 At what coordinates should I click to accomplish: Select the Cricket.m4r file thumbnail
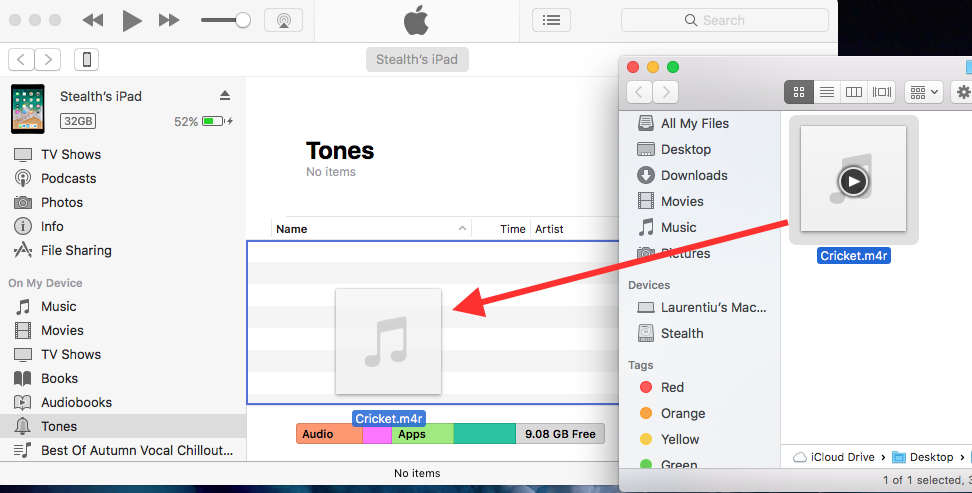click(x=852, y=180)
